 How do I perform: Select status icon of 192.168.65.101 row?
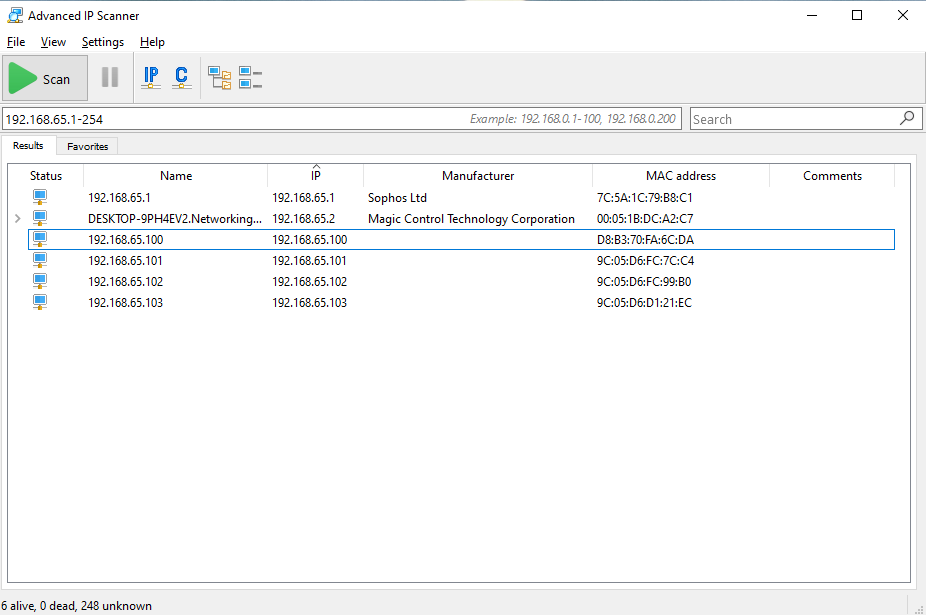click(40, 261)
